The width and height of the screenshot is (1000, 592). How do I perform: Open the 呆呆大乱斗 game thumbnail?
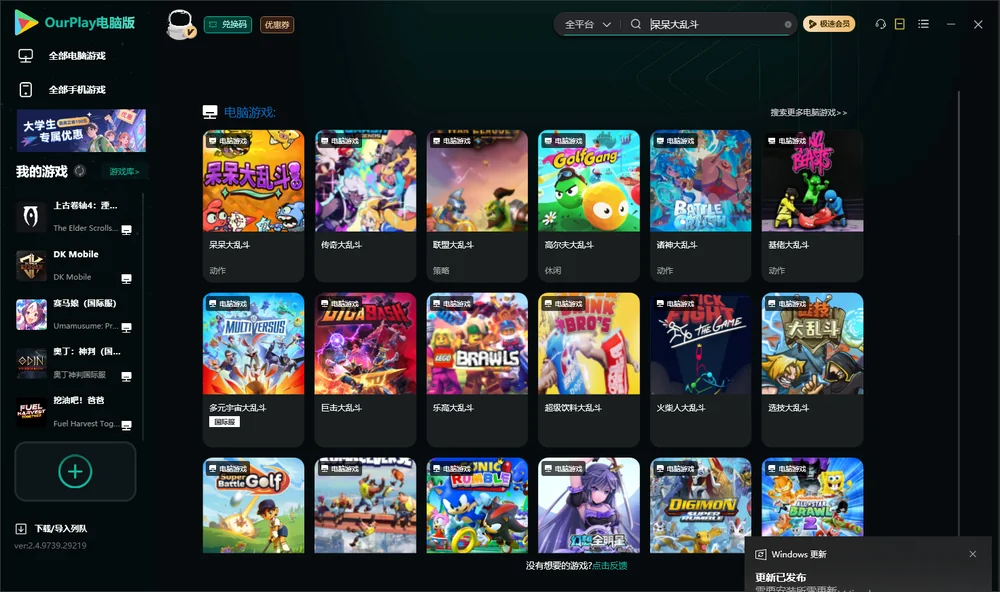(253, 181)
